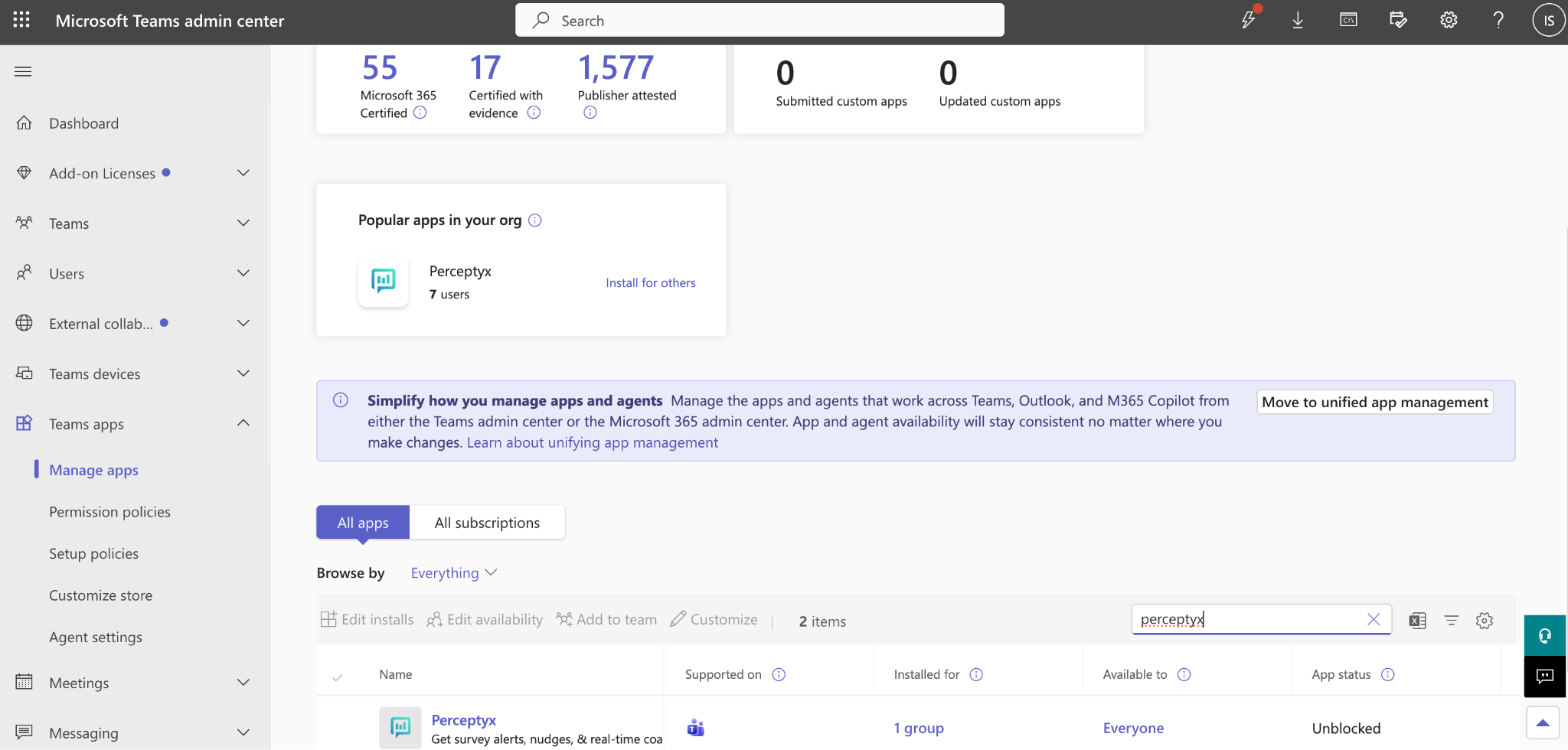Collapse the navigation hamburger menu
Image resolution: width=1568 pixels, height=750 pixels.
click(23, 71)
